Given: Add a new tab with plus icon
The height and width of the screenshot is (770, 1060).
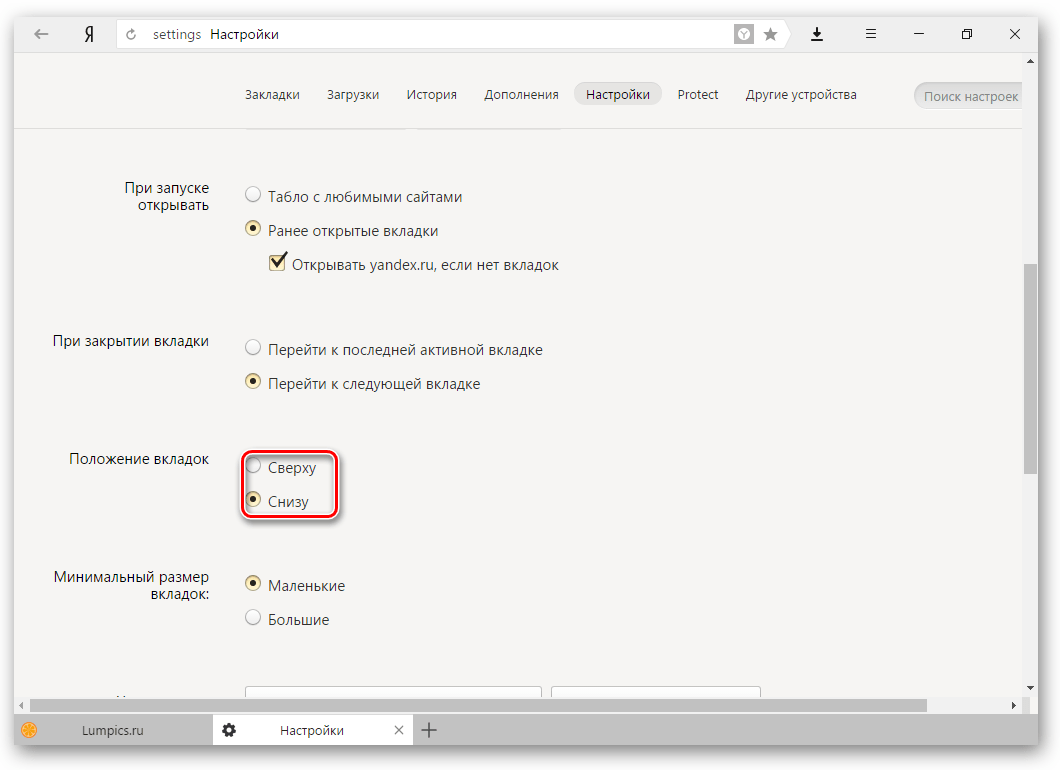Looking at the screenshot, I should point(429,730).
